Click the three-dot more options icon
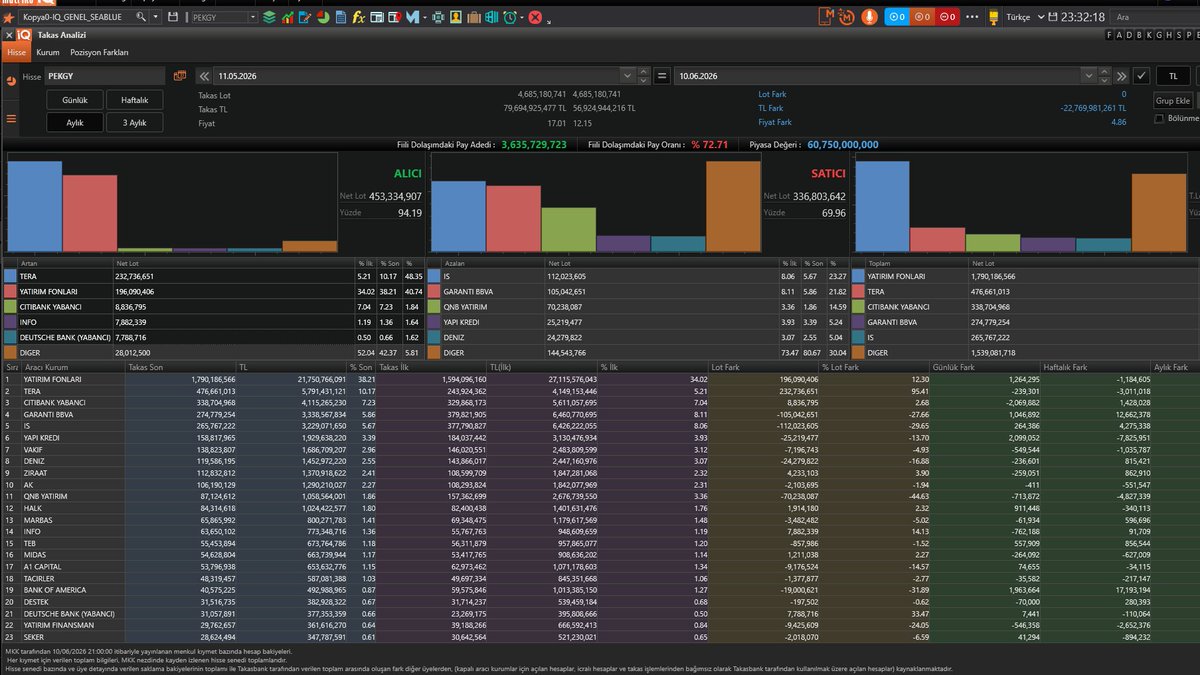Screen dimensions: 1200x675 (972, 17)
